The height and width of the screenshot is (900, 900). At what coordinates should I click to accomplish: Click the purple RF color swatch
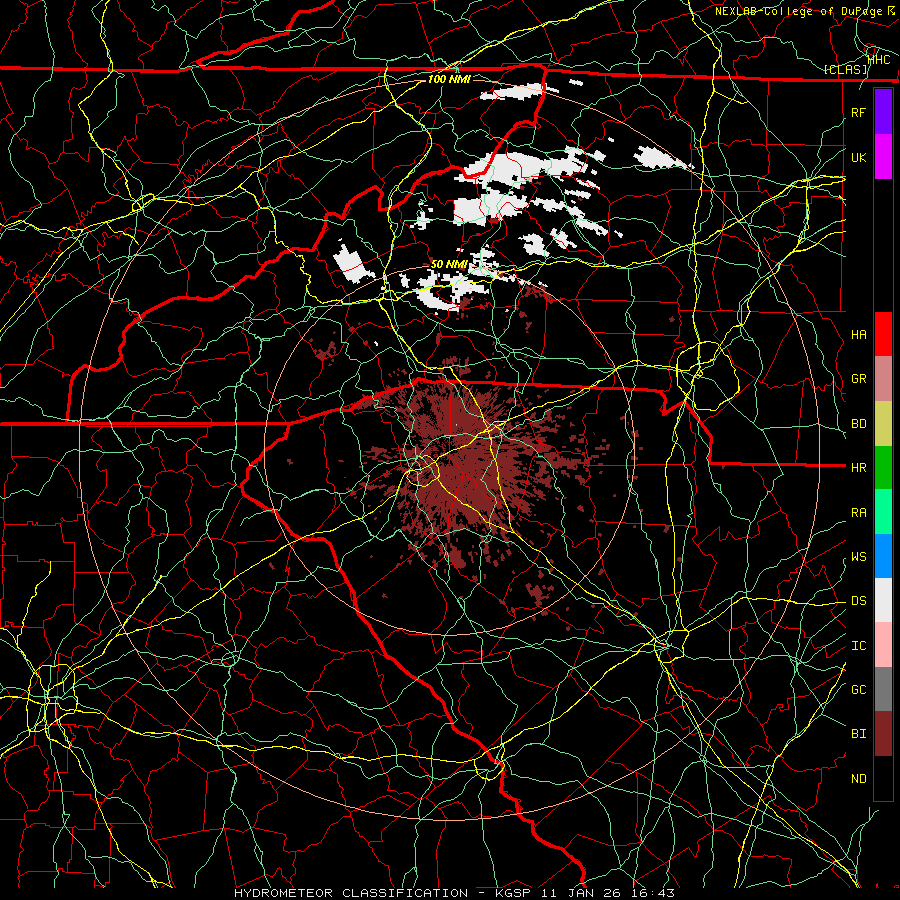(883, 112)
